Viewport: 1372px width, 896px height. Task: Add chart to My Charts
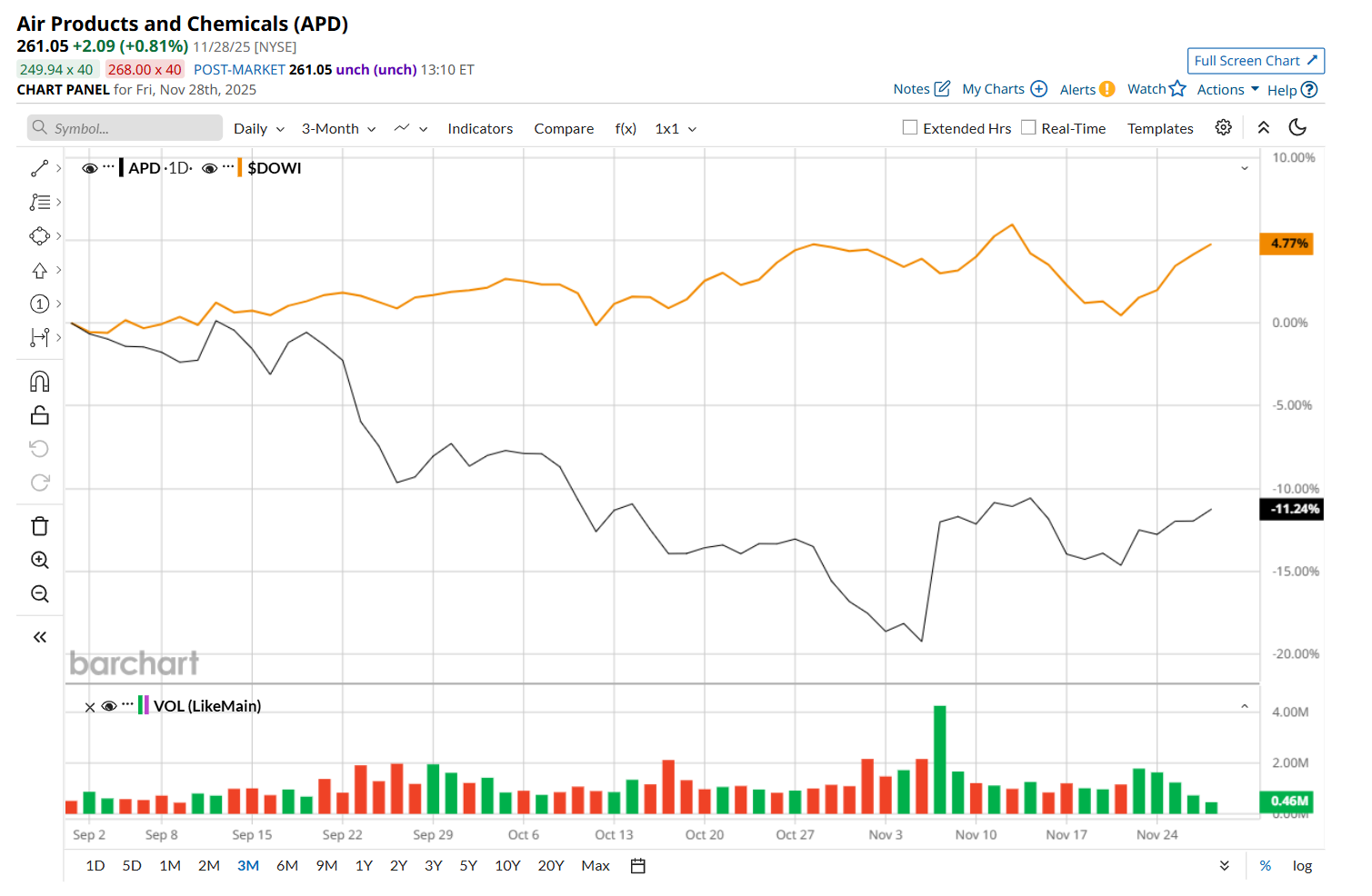click(x=1005, y=89)
